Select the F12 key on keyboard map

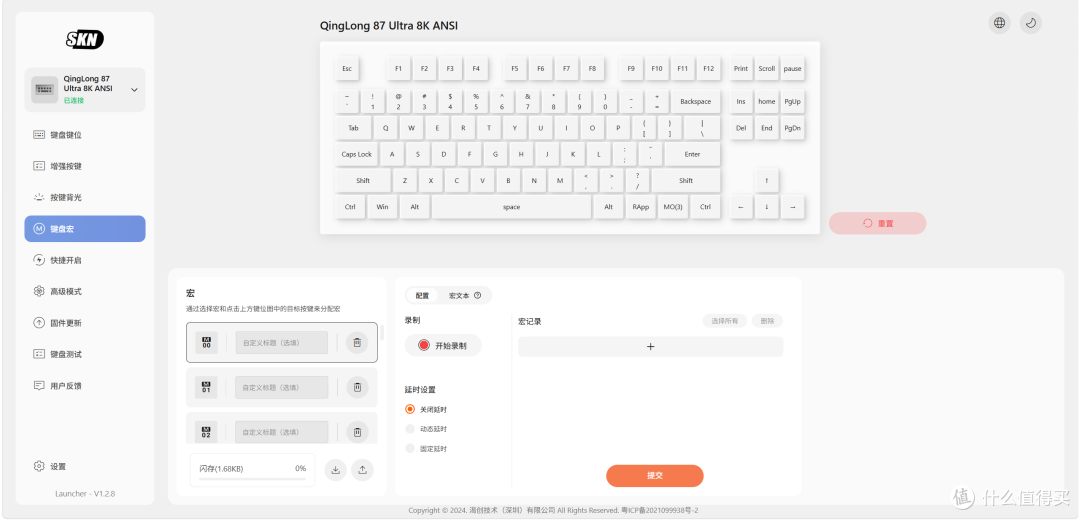click(708, 69)
